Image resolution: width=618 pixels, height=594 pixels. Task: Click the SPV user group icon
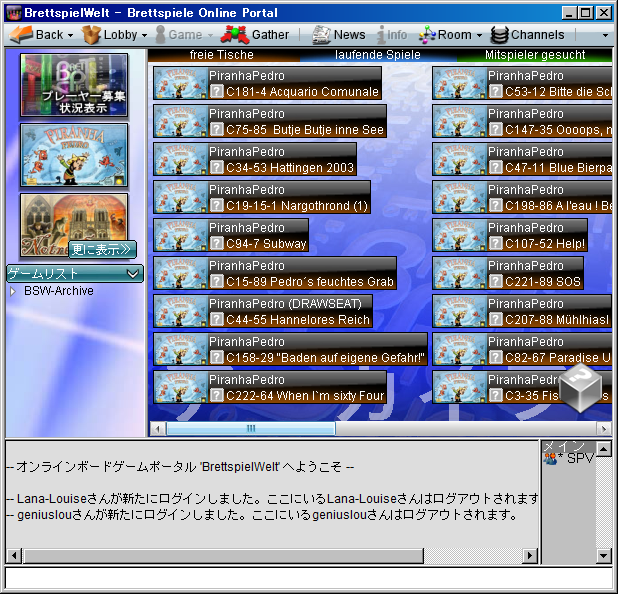(550, 458)
